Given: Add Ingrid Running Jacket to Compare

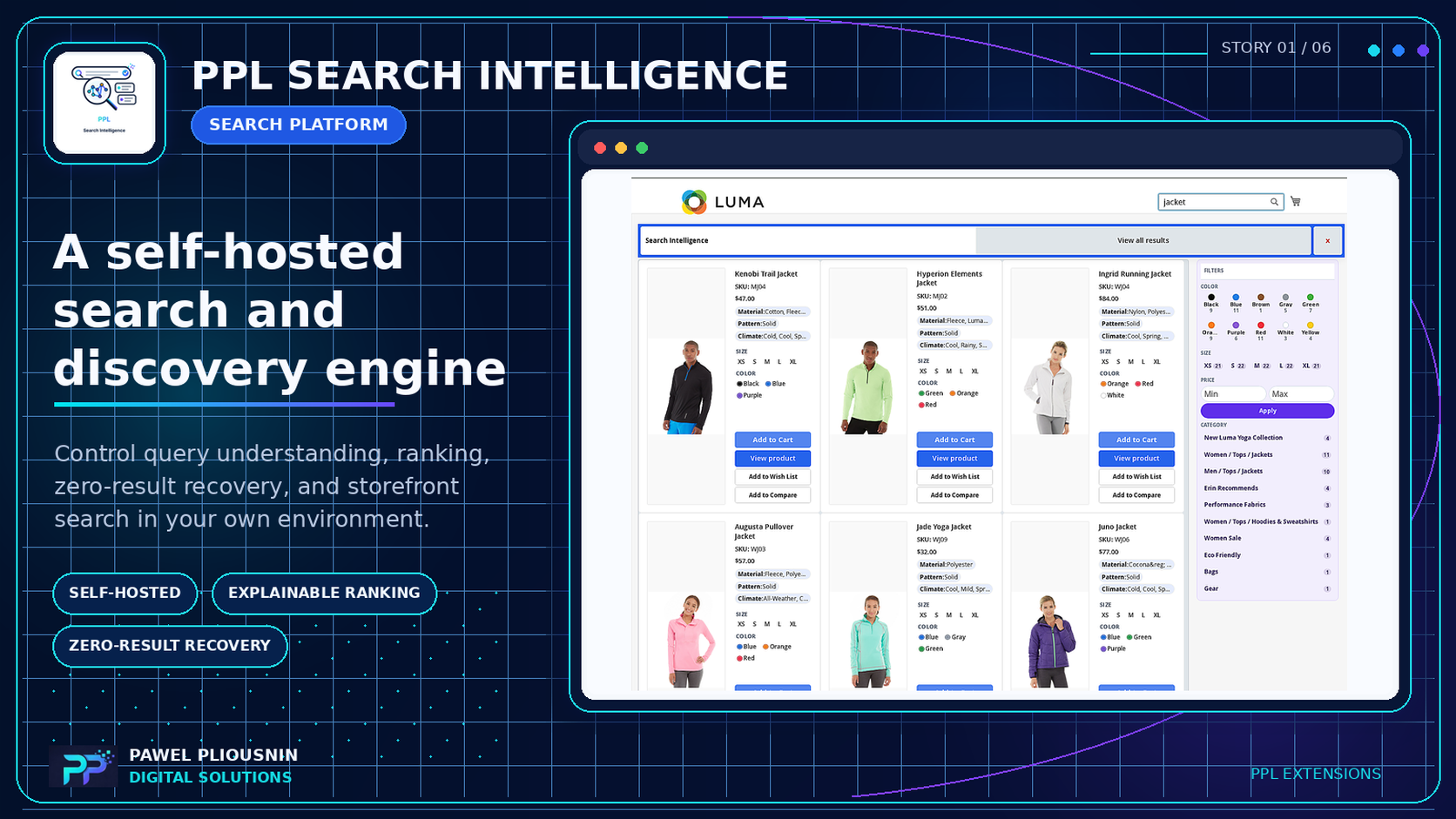Looking at the screenshot, I should 1136,494.
